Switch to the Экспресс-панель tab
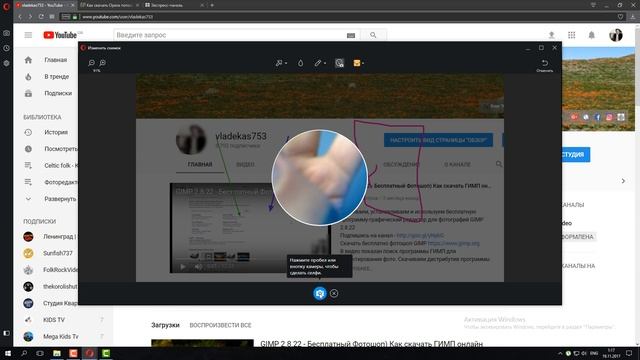The image size is (640, 360). (x=173, y=5)
